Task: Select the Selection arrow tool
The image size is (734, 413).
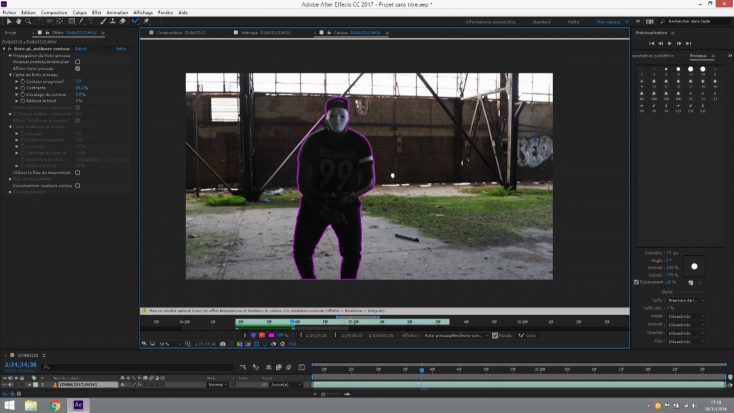Action: tap(8, 21)
